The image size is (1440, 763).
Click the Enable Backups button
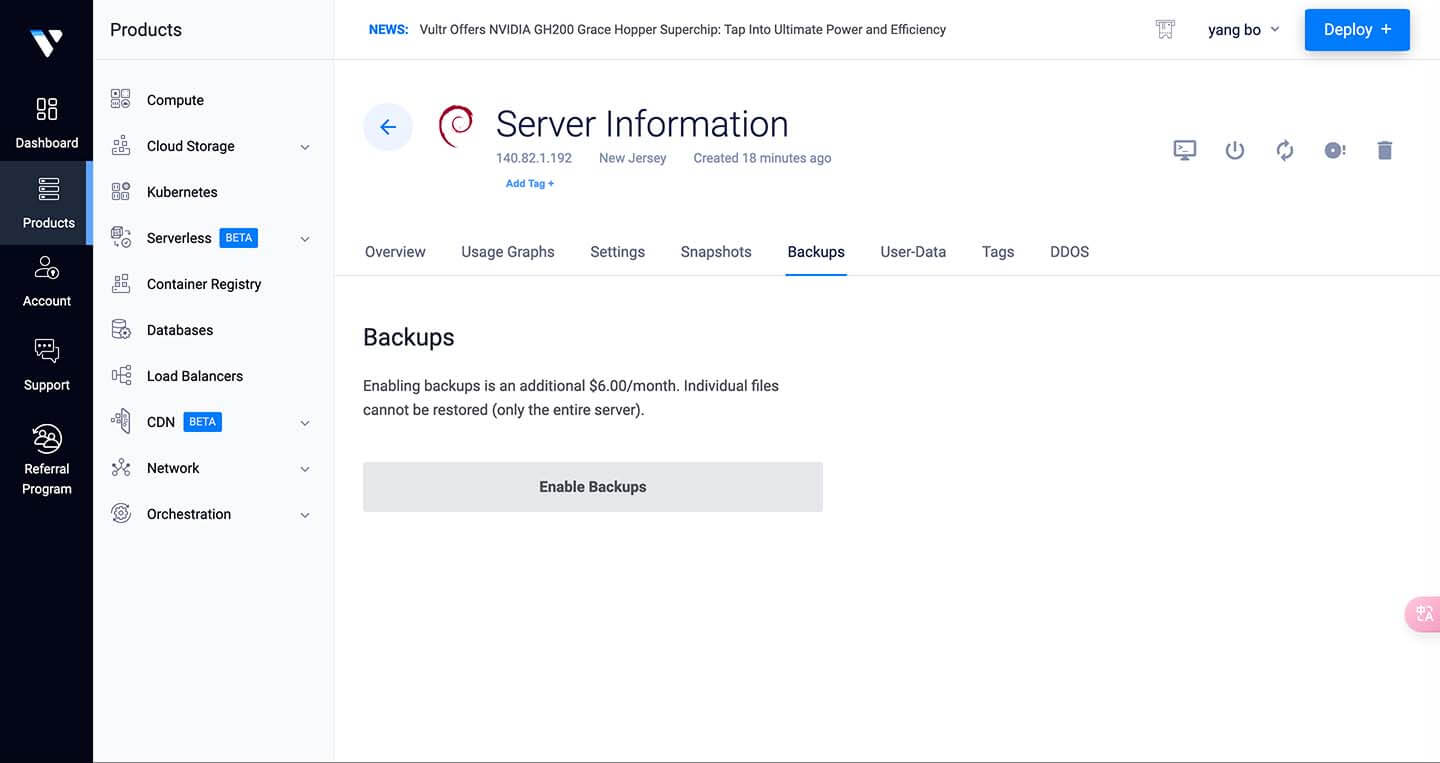click(x=593, y=487)
